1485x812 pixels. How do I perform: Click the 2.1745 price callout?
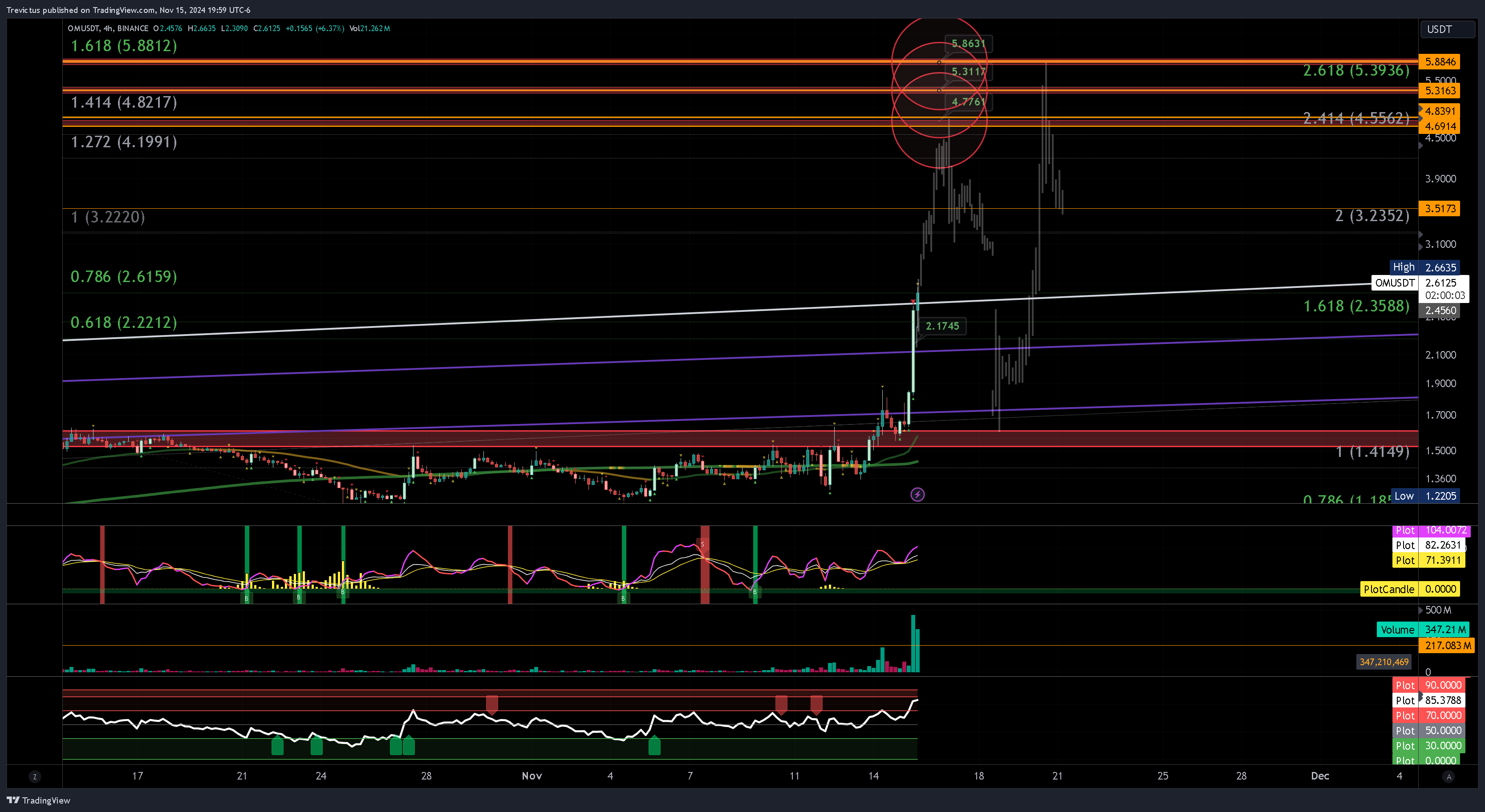942,326
